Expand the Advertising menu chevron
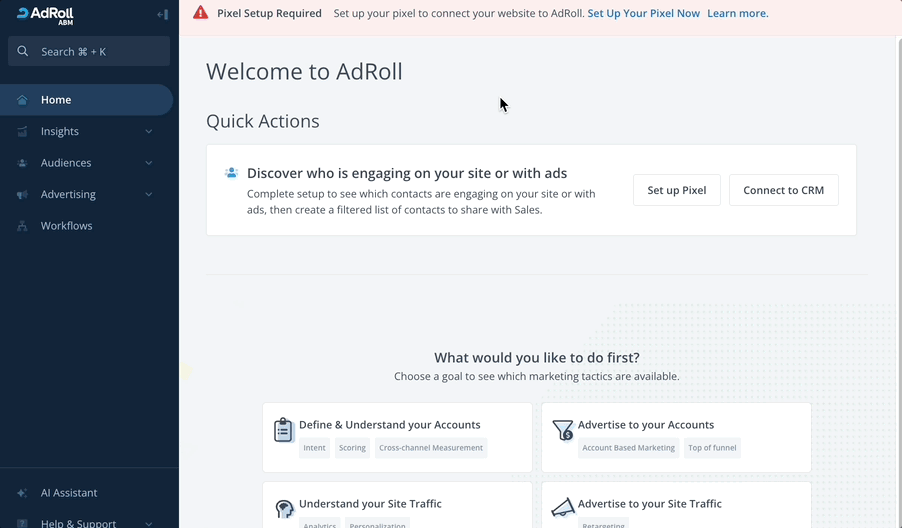 (x=149, y=195)
